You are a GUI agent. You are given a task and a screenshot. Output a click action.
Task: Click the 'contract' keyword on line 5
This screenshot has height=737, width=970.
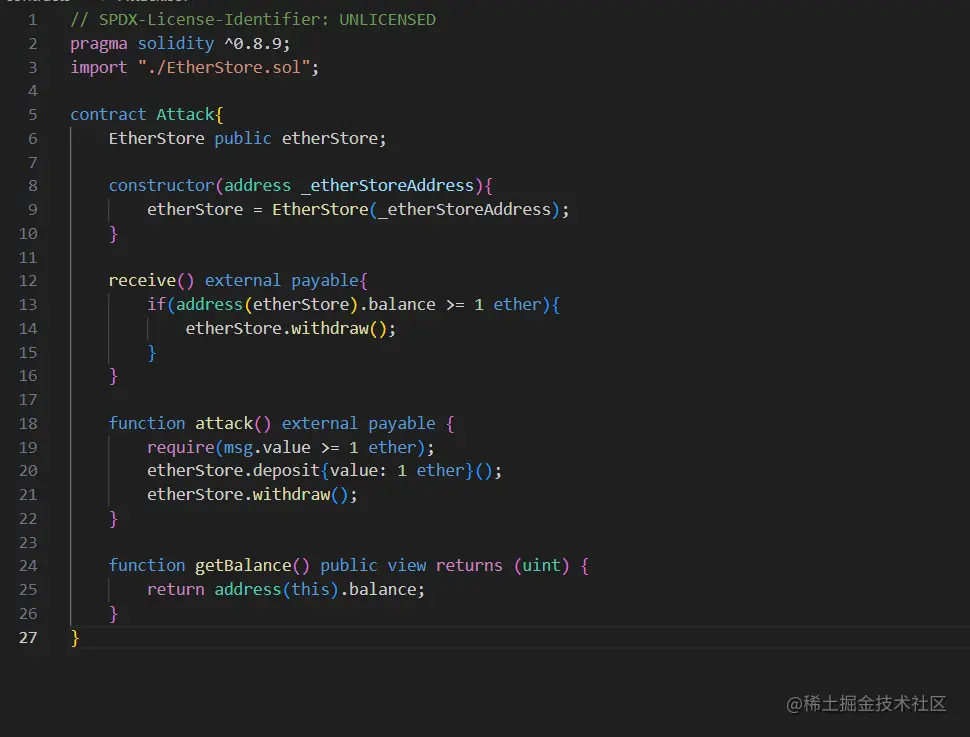point(108,114)
